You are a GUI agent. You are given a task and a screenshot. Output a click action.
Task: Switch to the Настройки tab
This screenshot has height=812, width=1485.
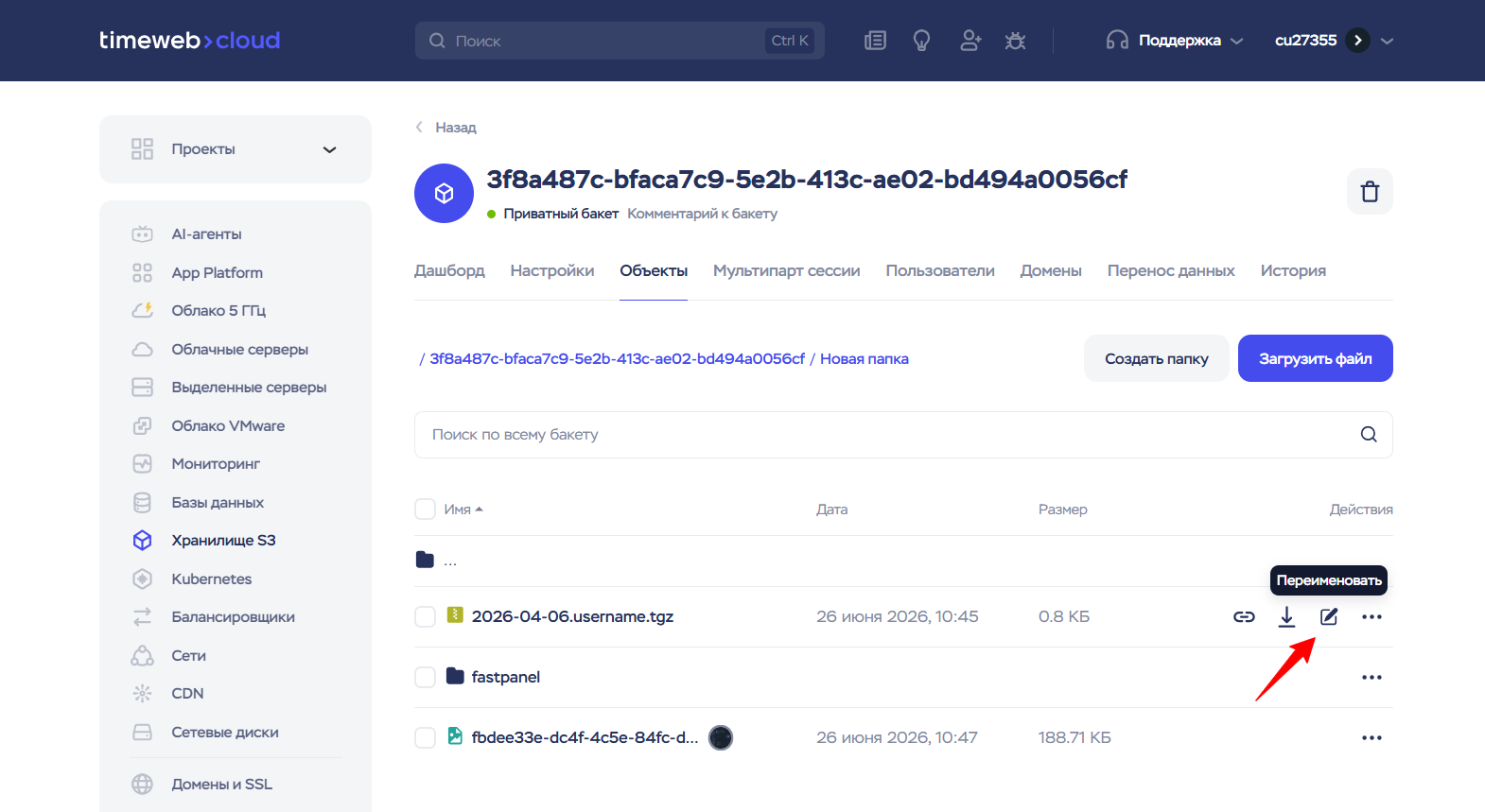pos(552,271)
